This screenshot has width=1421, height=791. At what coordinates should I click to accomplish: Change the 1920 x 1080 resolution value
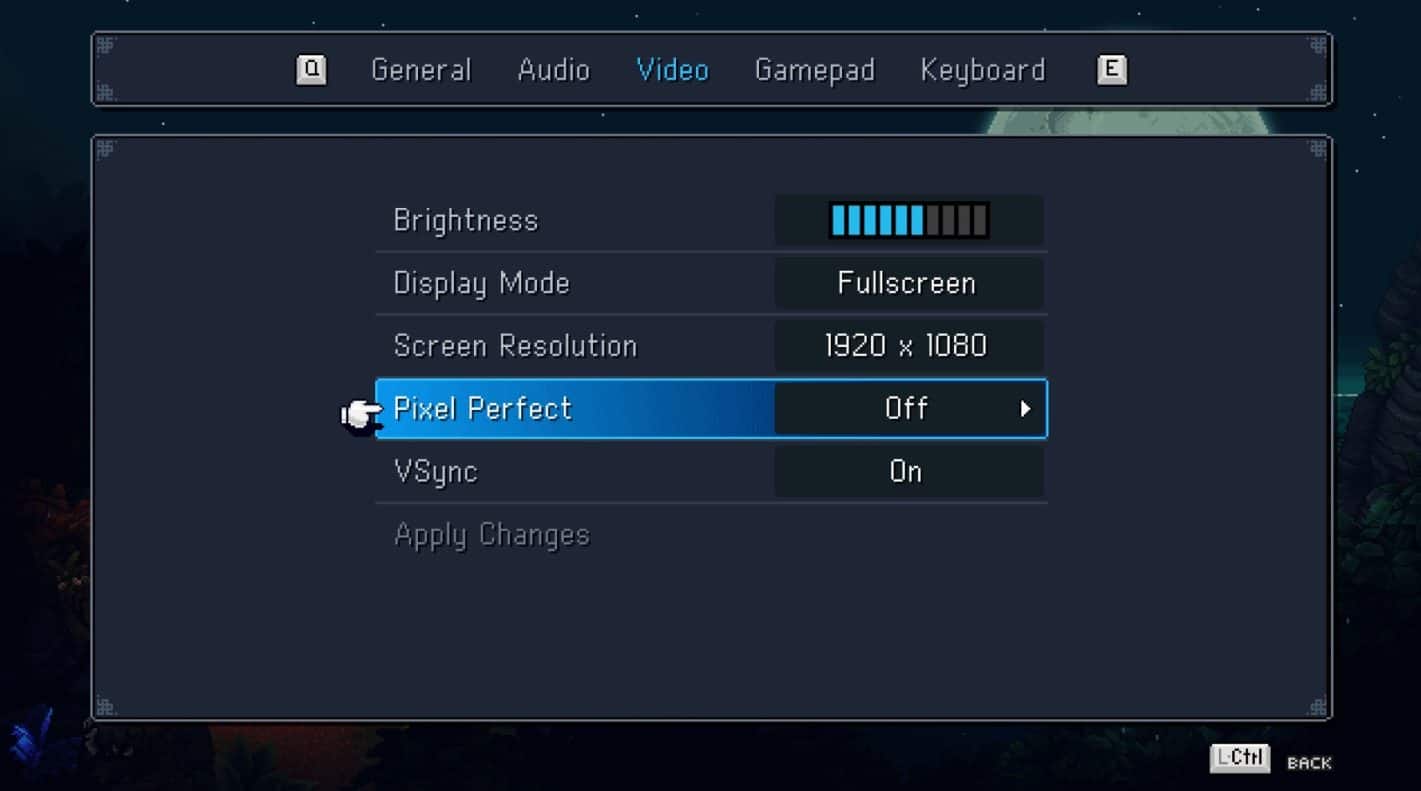click(x=907, y=346)
